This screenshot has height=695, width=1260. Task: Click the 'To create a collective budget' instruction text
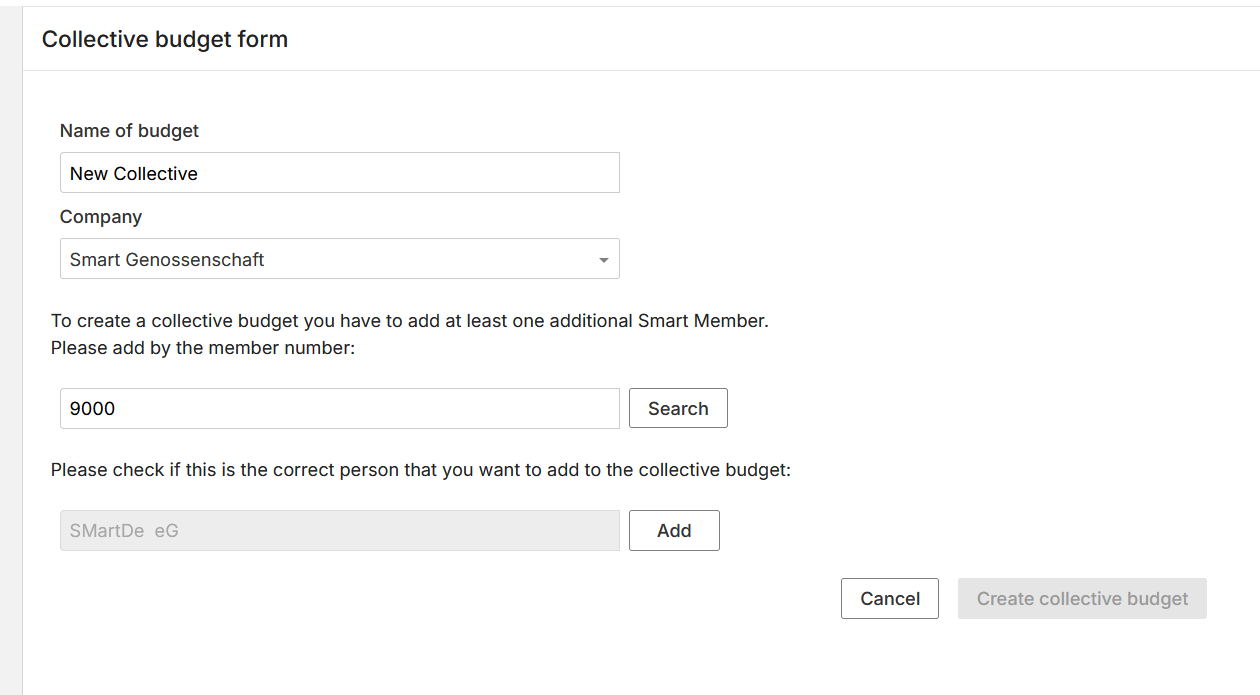(410, 322)
